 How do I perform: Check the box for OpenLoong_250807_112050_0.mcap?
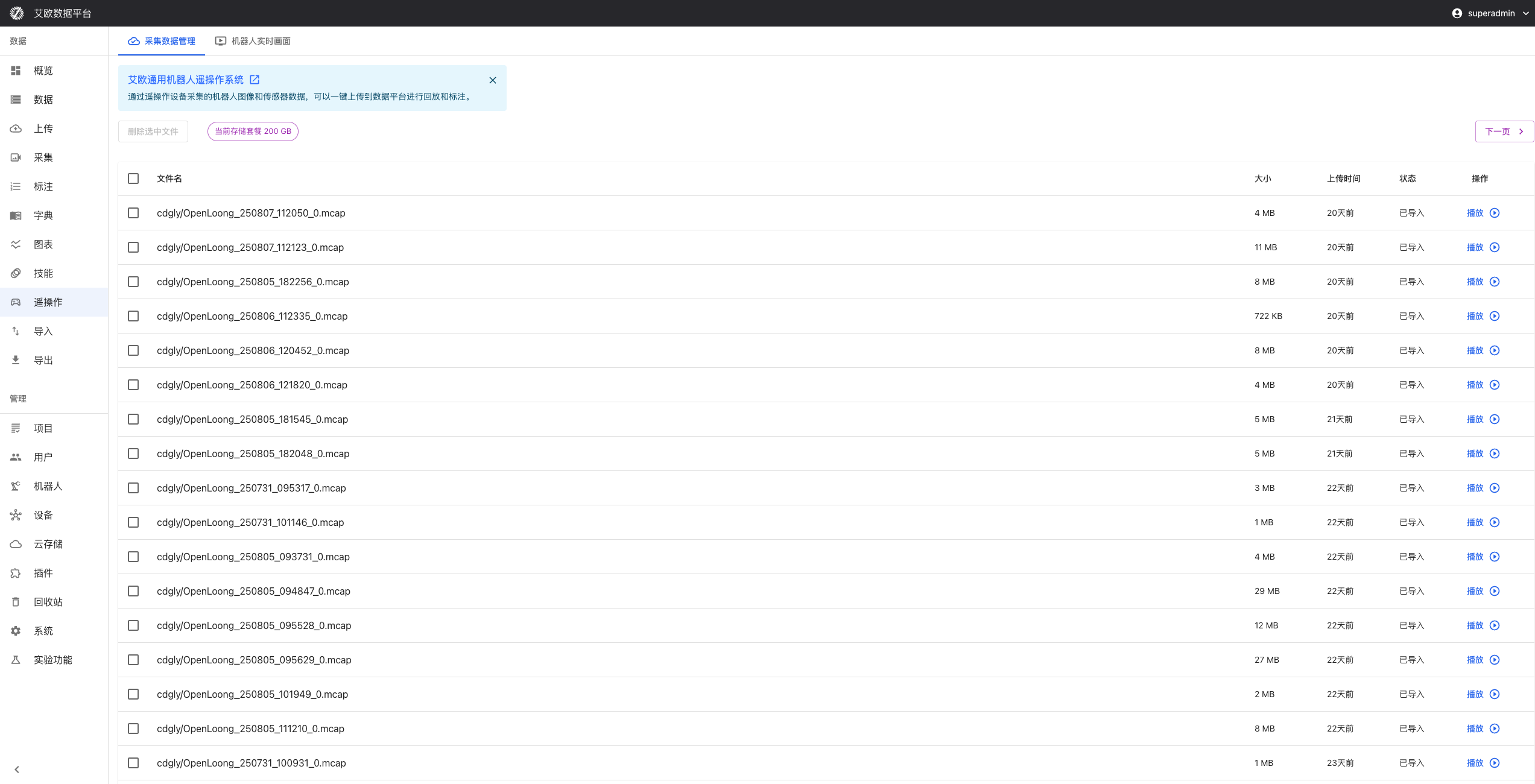[x=133, y=213]
